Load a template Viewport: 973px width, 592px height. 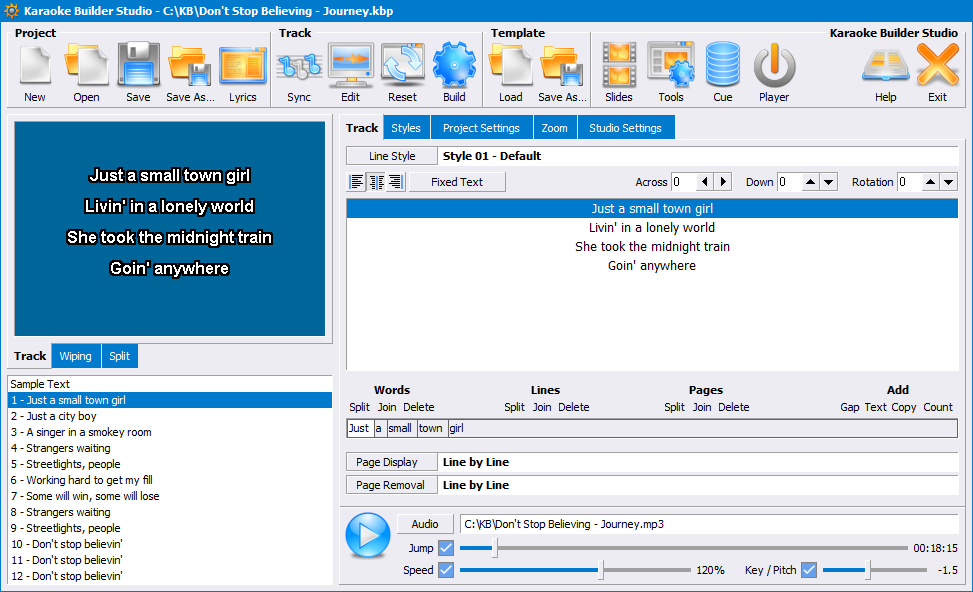point(511,73)
